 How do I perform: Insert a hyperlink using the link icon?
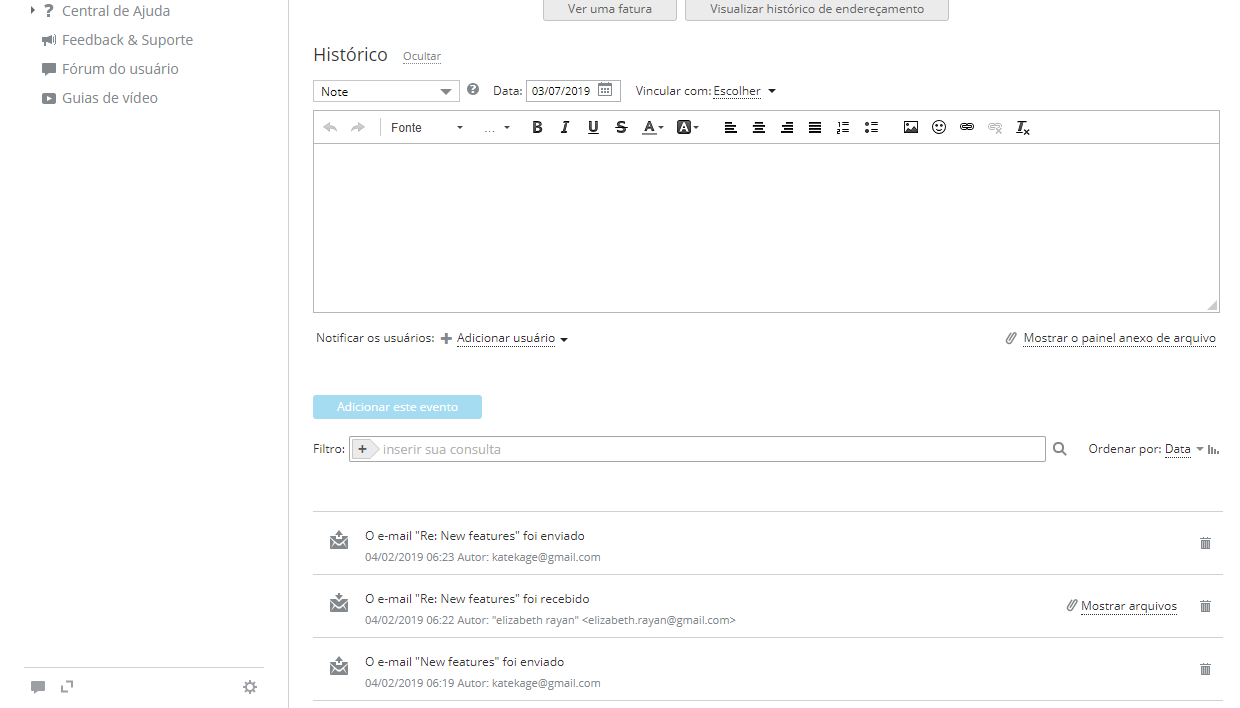tap(966, 128)
